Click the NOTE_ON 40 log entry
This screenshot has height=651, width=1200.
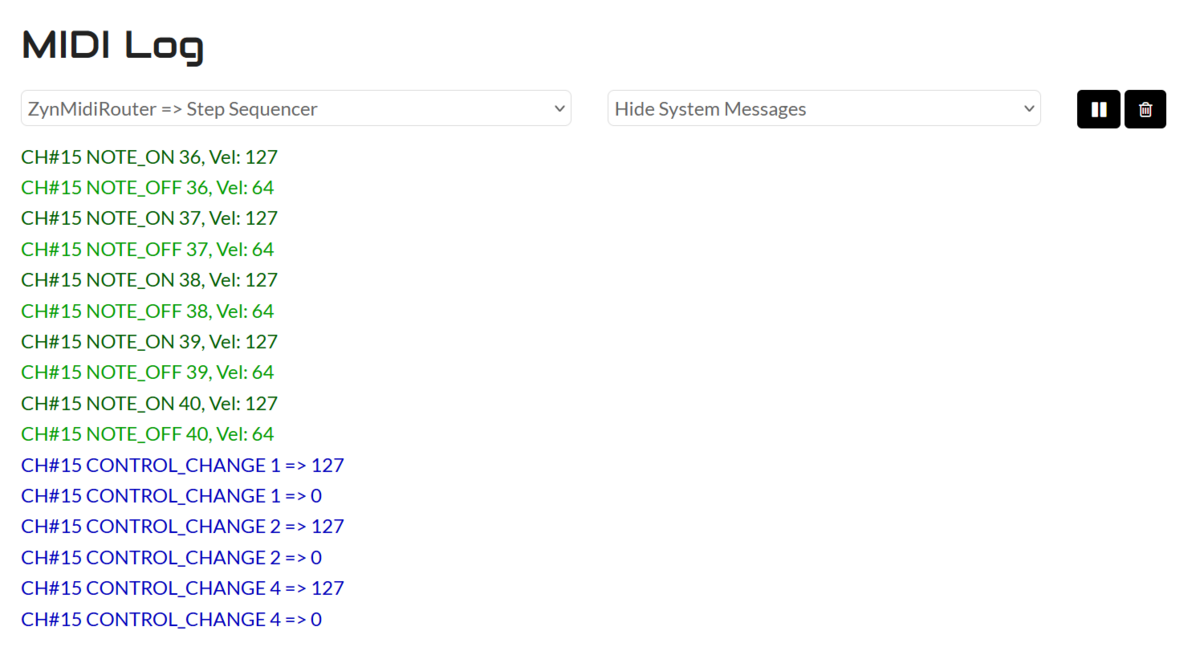click(149, 403)
